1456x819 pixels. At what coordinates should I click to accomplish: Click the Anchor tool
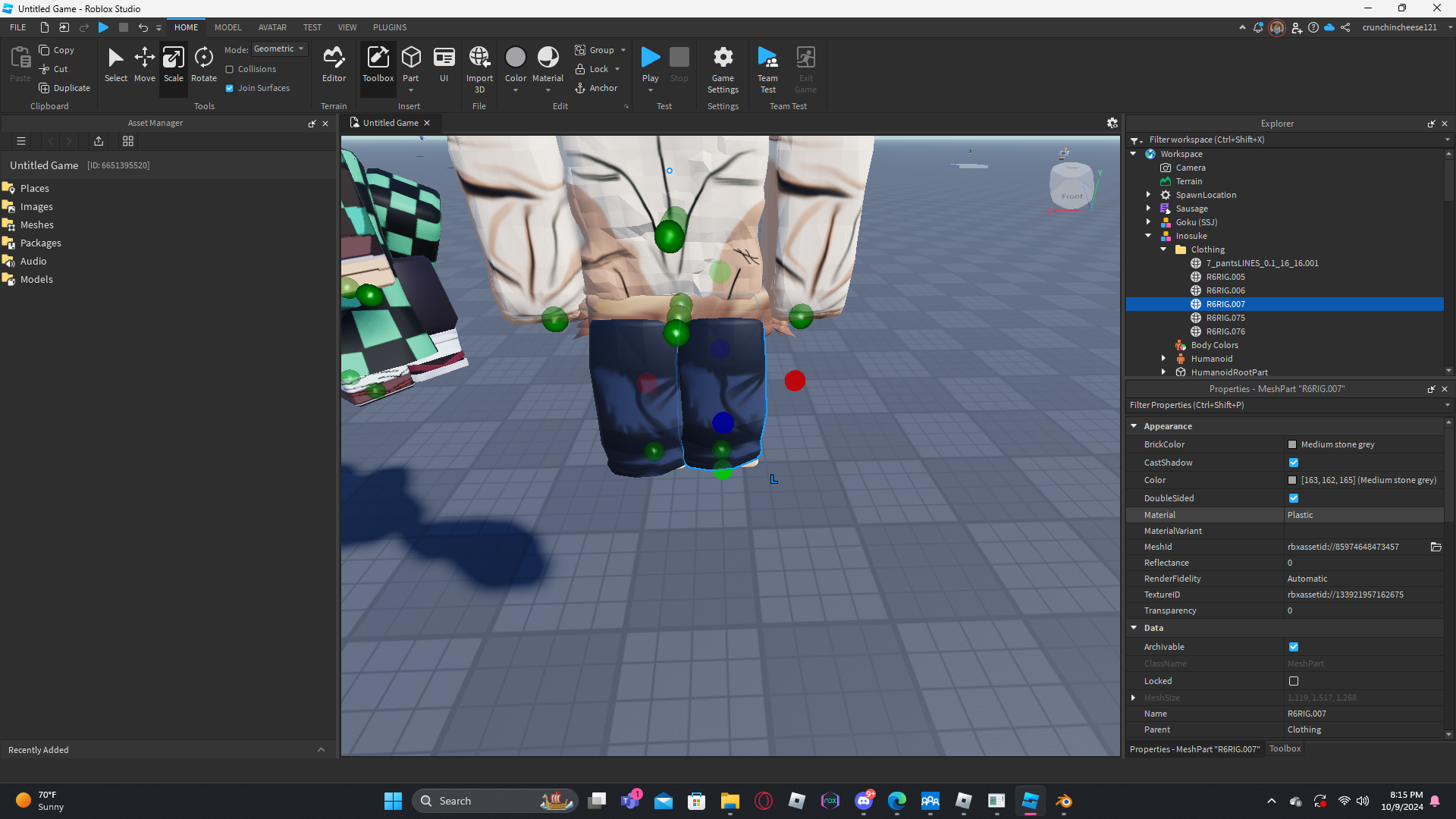pos(596,88)
